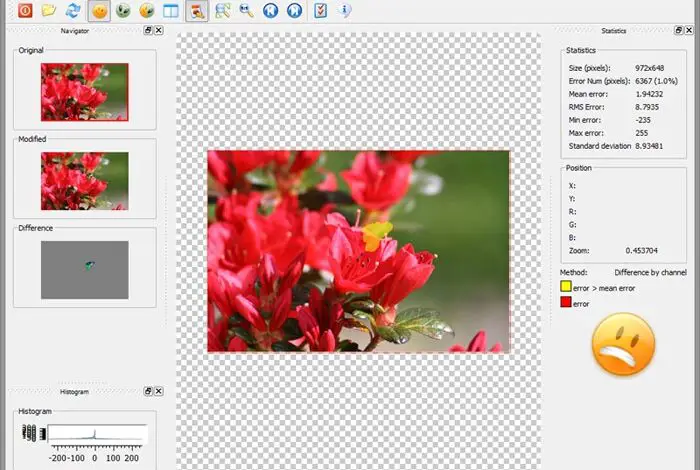Viewport: 700px width, 470px height.
Task: Click the unhappy smiley result face
Action: (x=623, y=344)
